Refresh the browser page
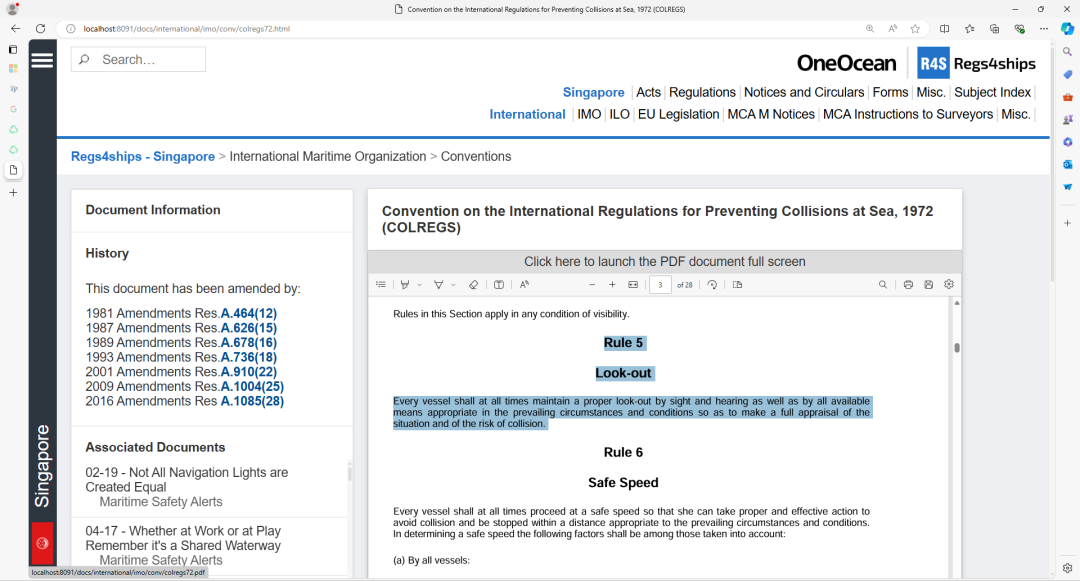 41,28
